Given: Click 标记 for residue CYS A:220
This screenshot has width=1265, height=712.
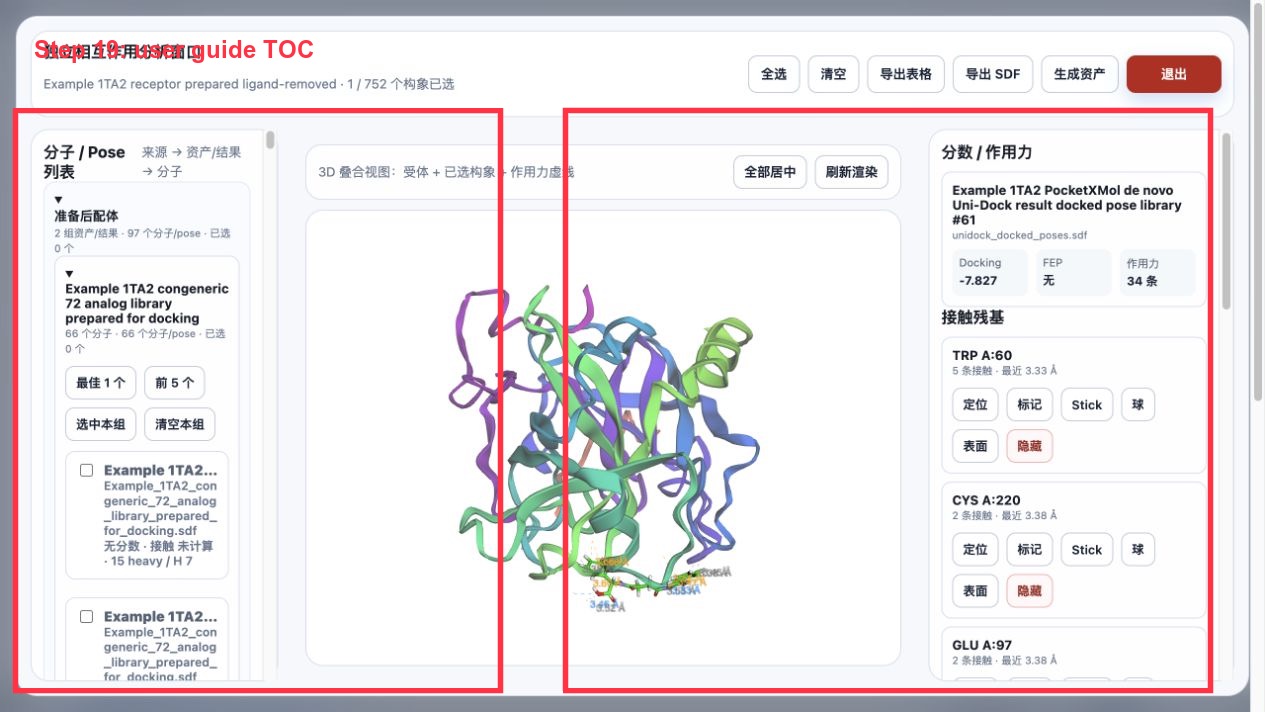Looking at the screenshot, I should coord(1030,550).
